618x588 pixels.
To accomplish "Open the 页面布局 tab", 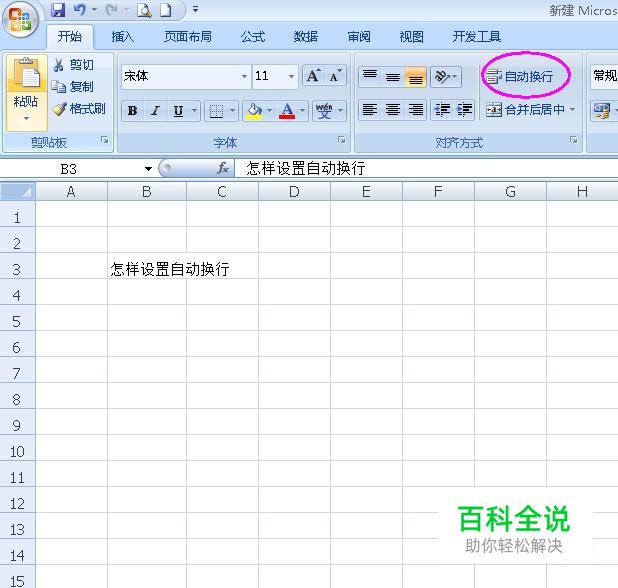I will click(188, 37).
